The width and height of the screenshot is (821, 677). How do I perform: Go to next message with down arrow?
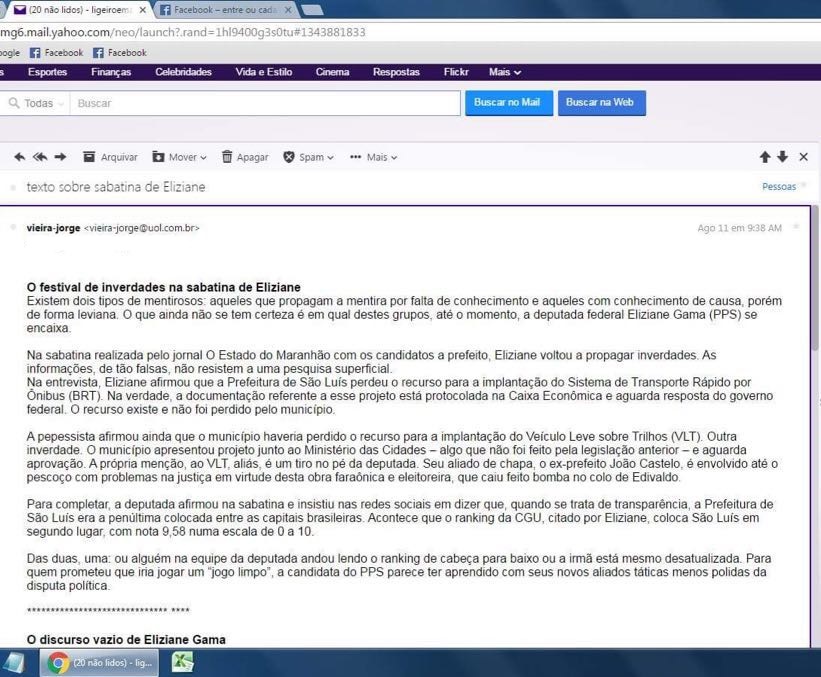point(783,157)
